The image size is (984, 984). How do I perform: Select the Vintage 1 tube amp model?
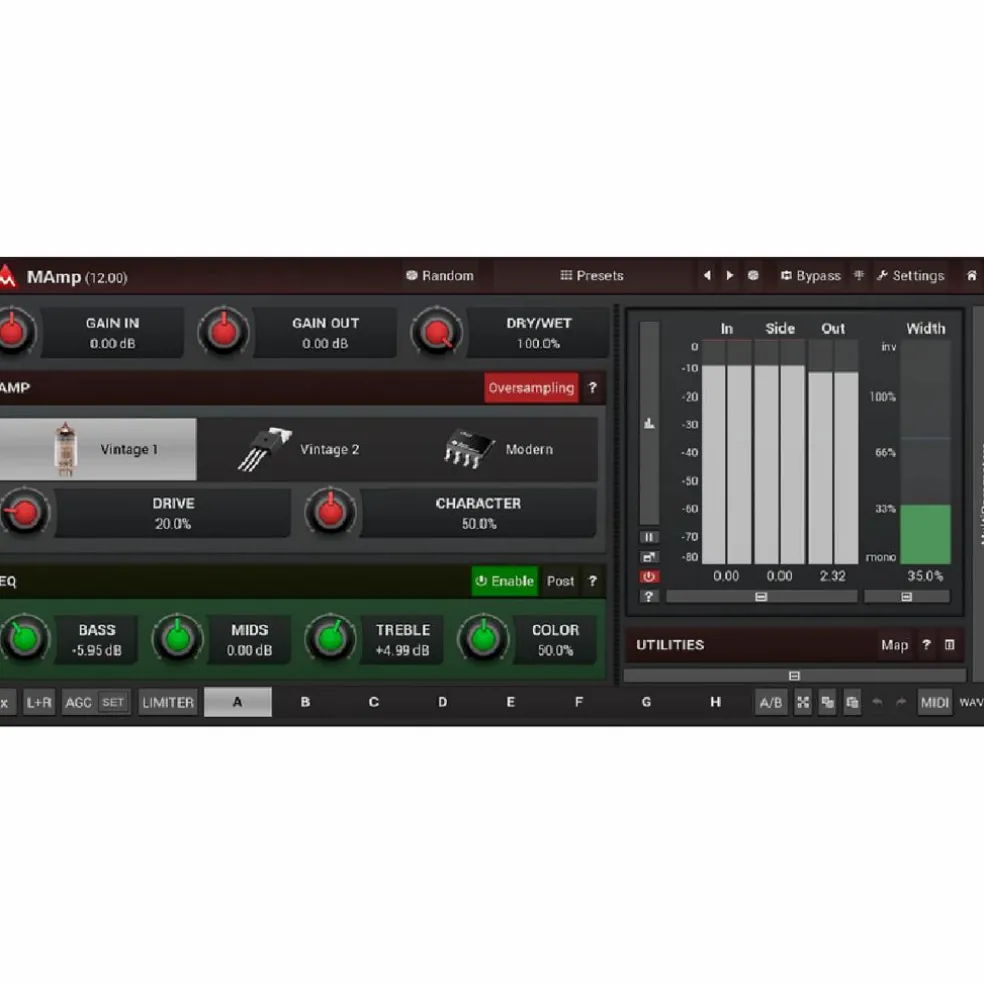click(x=98, y=449)
